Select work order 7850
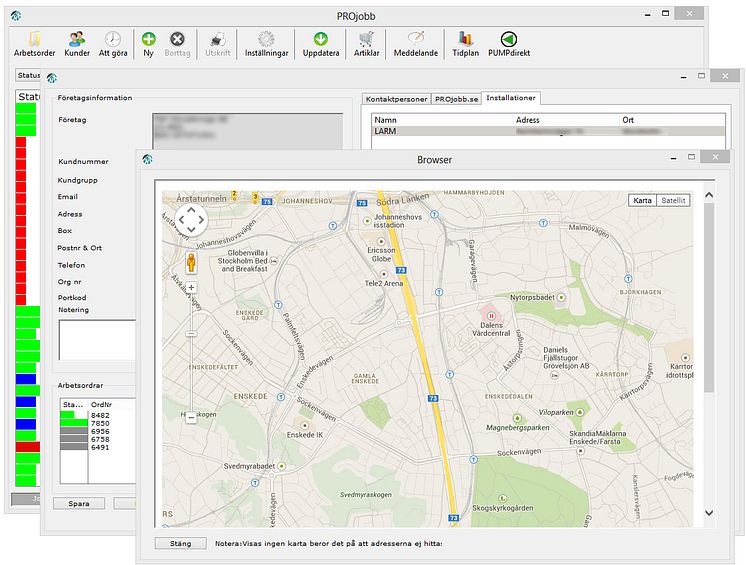746x565 pixels. [100, 423]
